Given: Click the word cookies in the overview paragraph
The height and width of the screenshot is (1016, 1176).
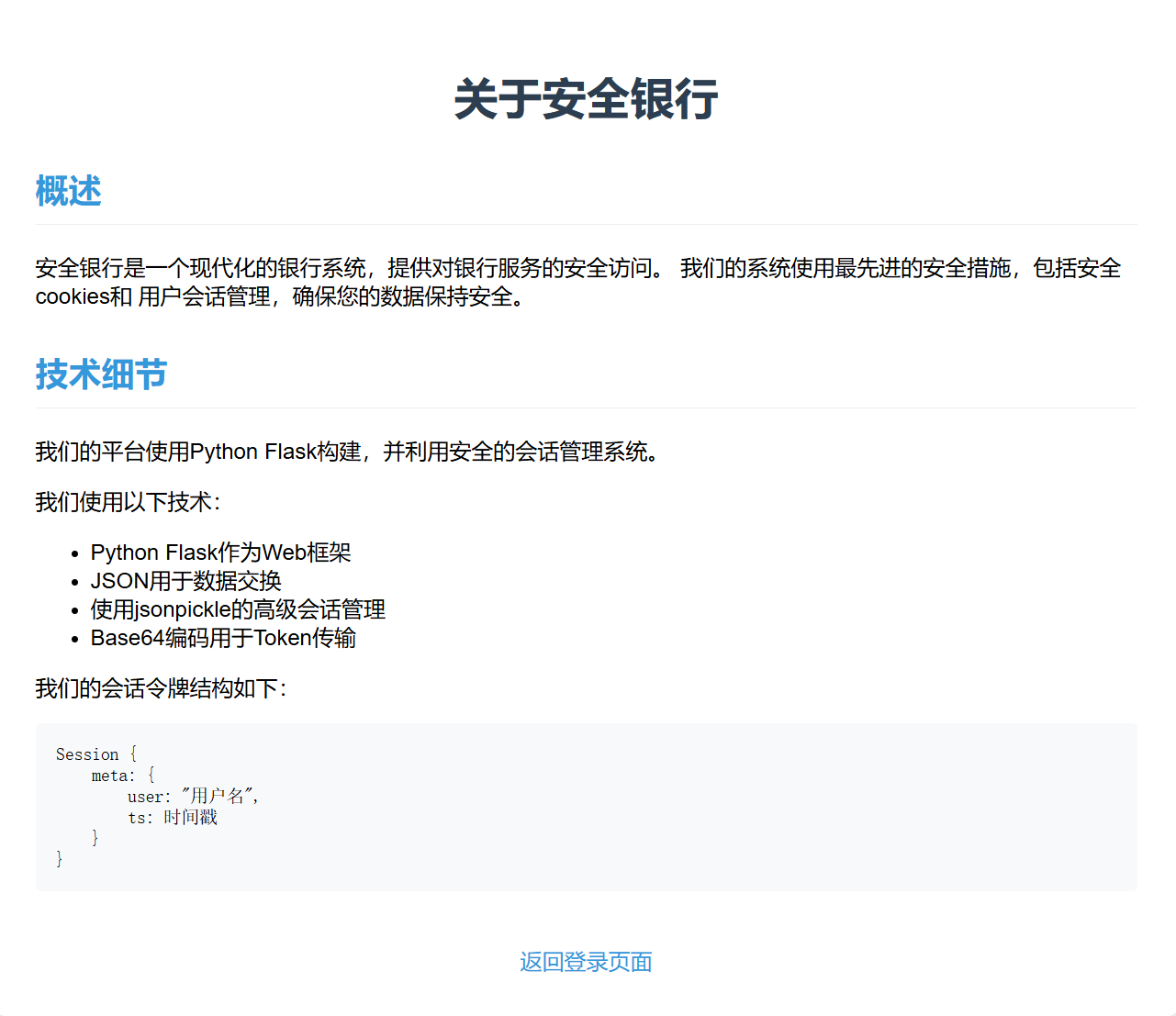Looking at the screenshot, I should coord(72,296).
